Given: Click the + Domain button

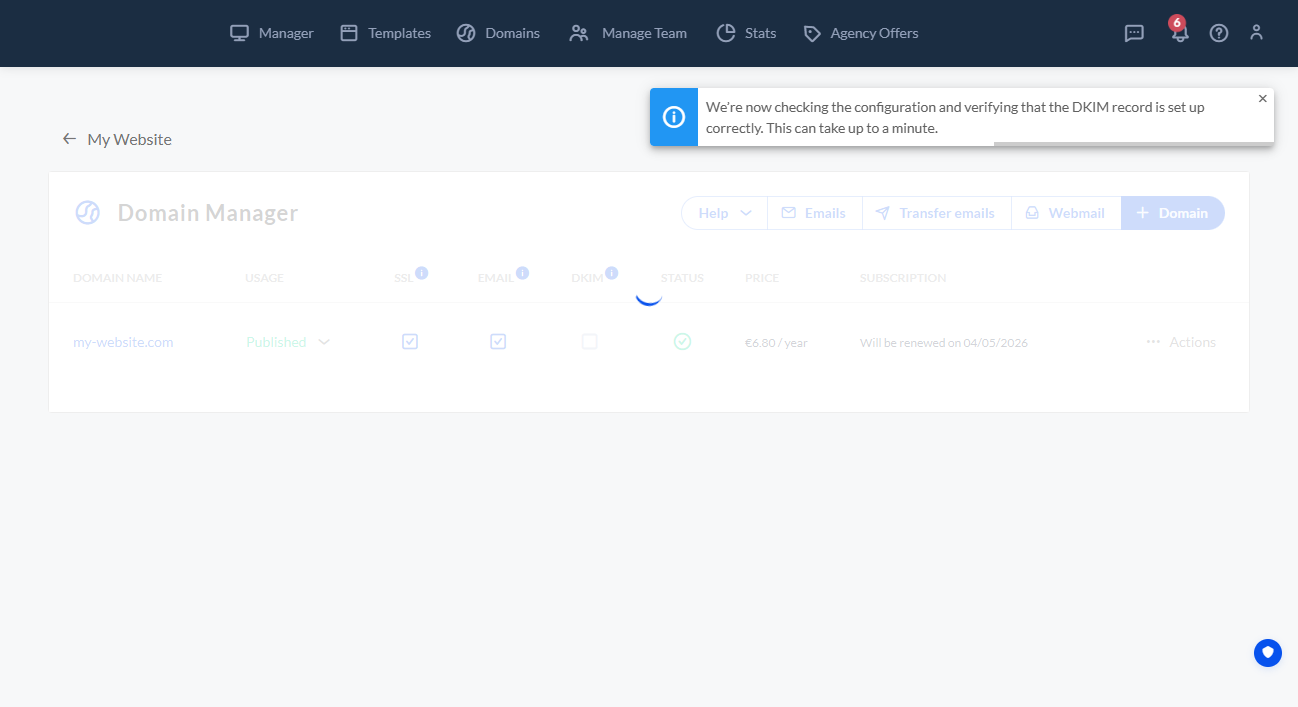Looking at the screenshot, I should click(x=1172, y=212).
